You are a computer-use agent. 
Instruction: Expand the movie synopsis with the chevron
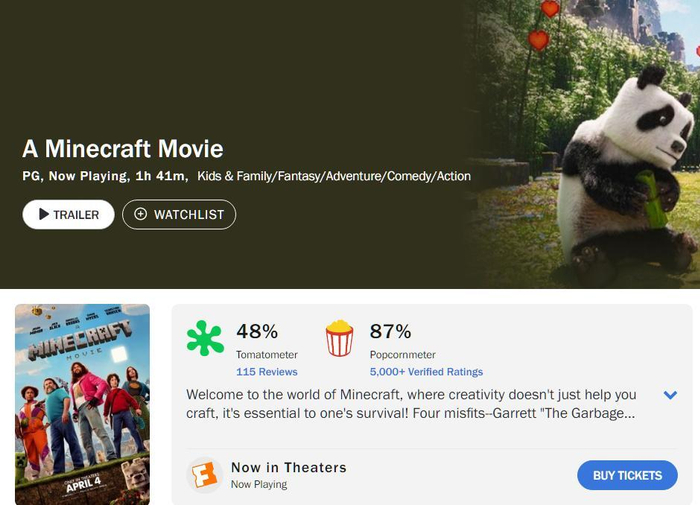[671, 395]
